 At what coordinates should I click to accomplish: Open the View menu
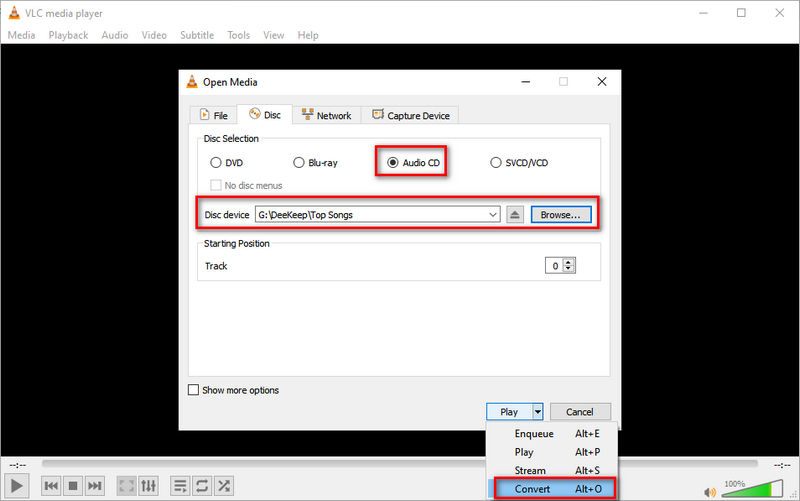pyautogui.click(x=273, y=35)
